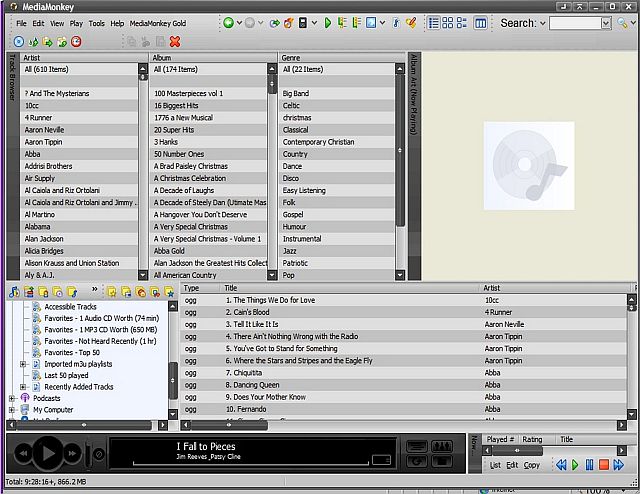640x494 pixels.
Task: Open the search box history dropdown
Action: (606, 23)
